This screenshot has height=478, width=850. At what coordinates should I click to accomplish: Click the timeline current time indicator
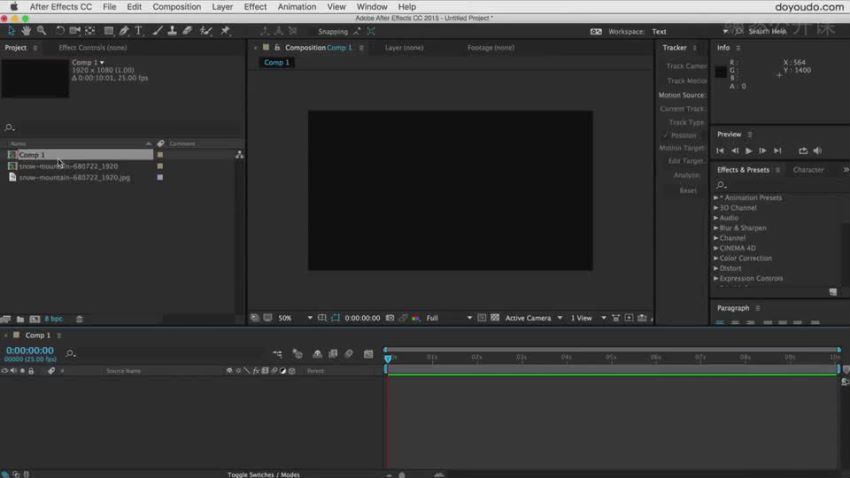tap(388, 357)
